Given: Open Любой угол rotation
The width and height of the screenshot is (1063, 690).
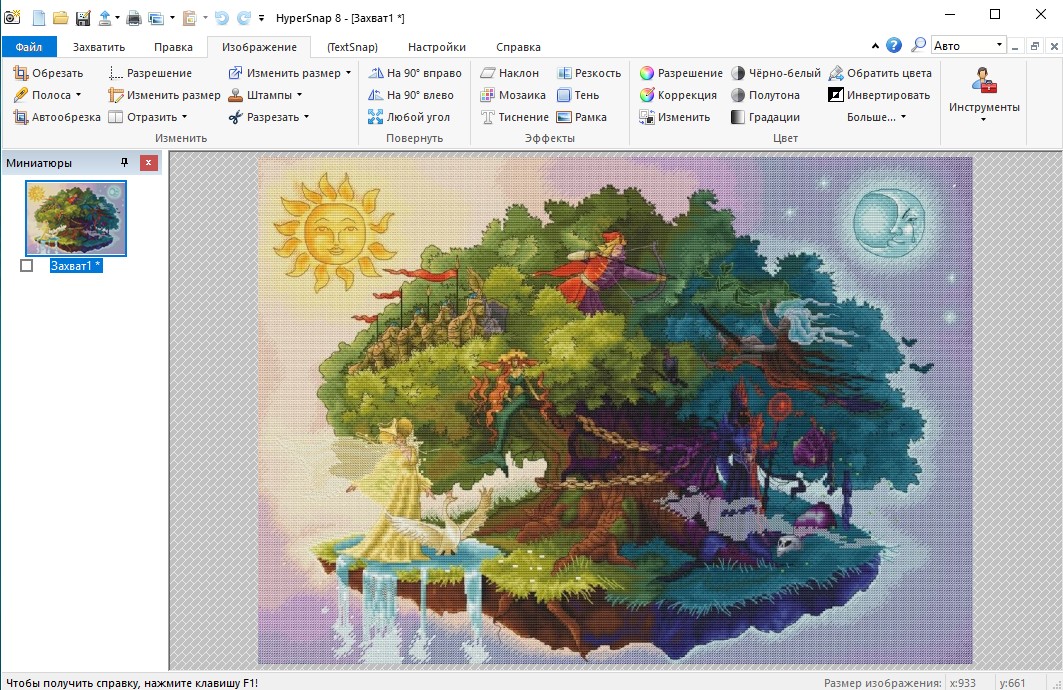Looking at the screenshot, I should pos(409,117).
